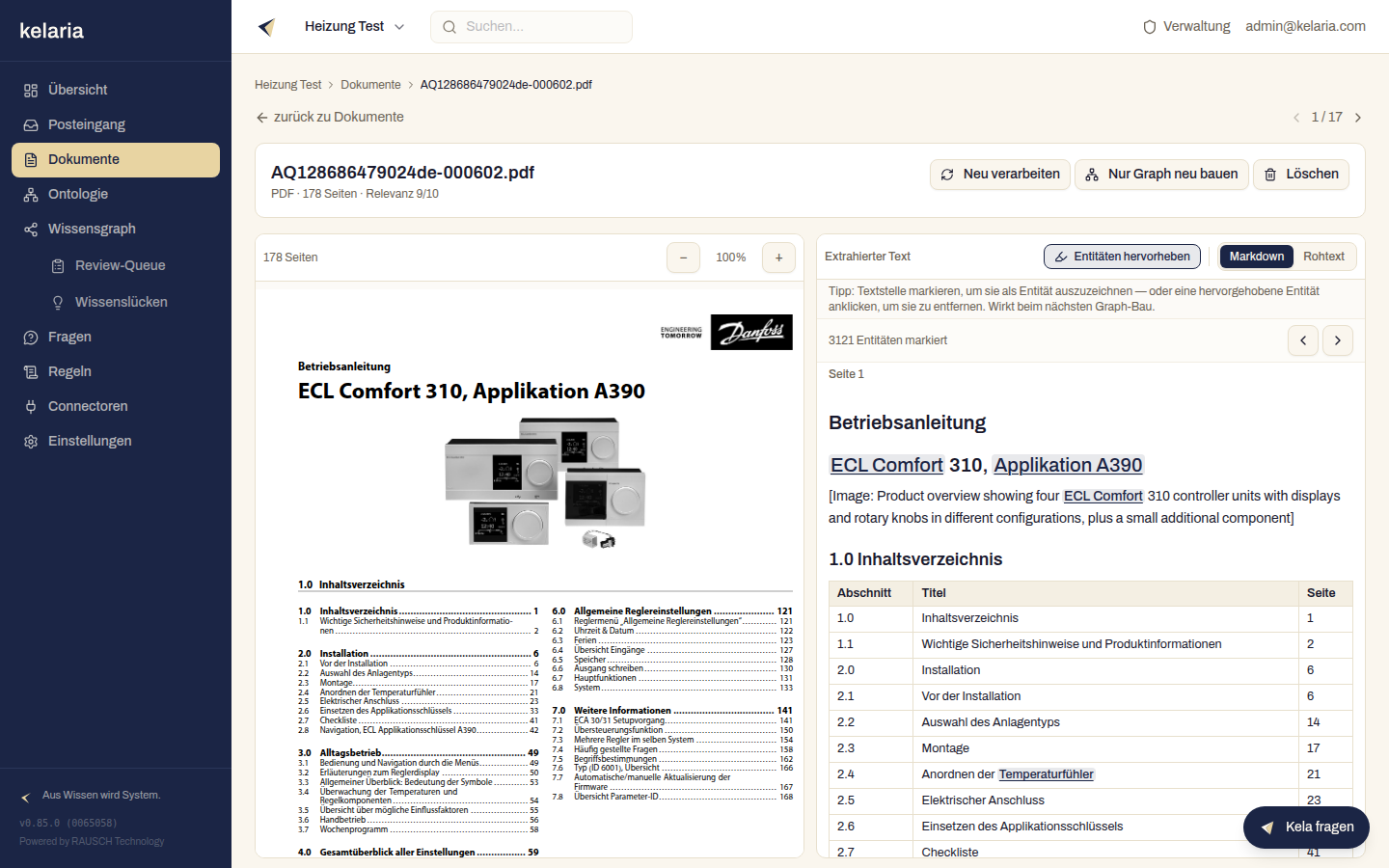Click Heizung Test breadcrumb link
The image size is (1389, 868).
point(287,85)
